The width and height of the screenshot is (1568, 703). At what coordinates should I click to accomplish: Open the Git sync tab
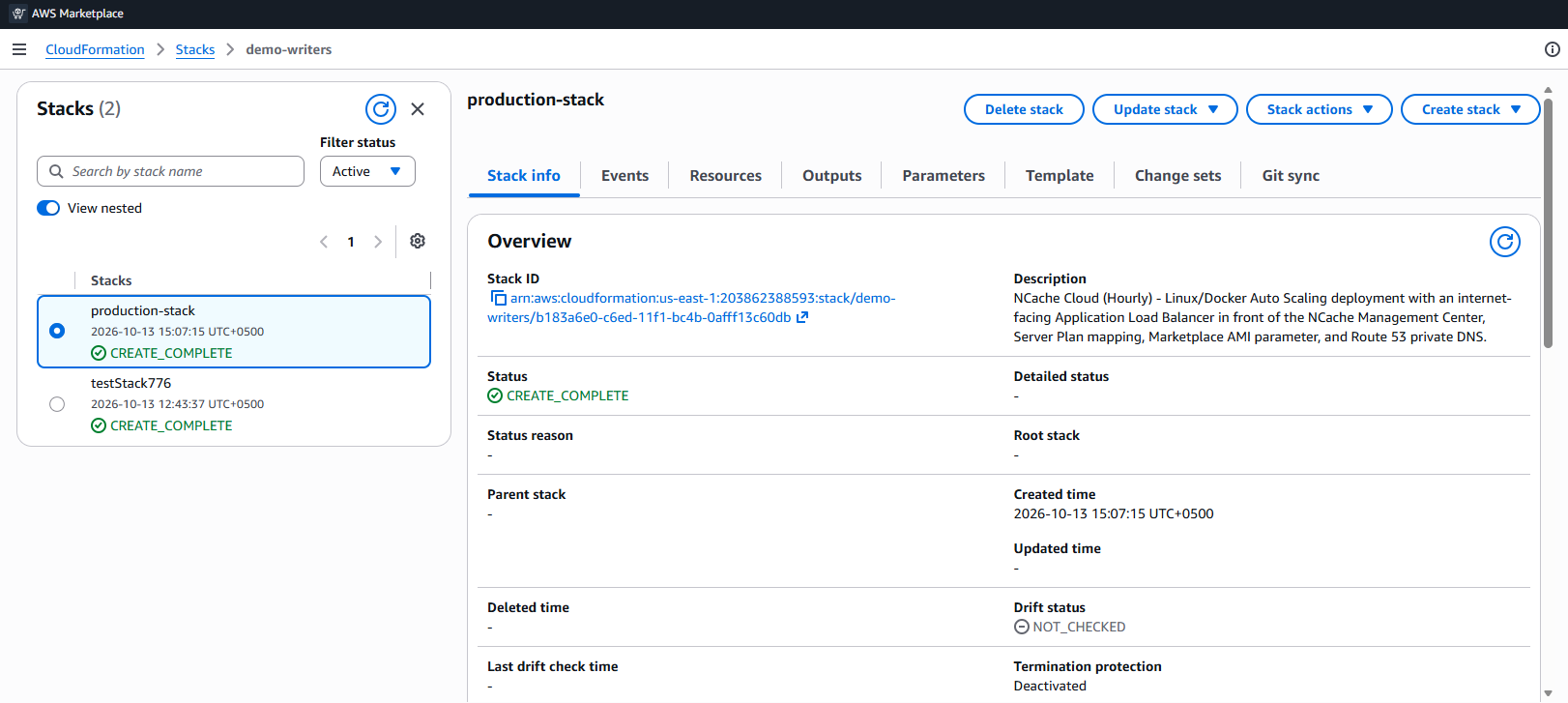1291,176
